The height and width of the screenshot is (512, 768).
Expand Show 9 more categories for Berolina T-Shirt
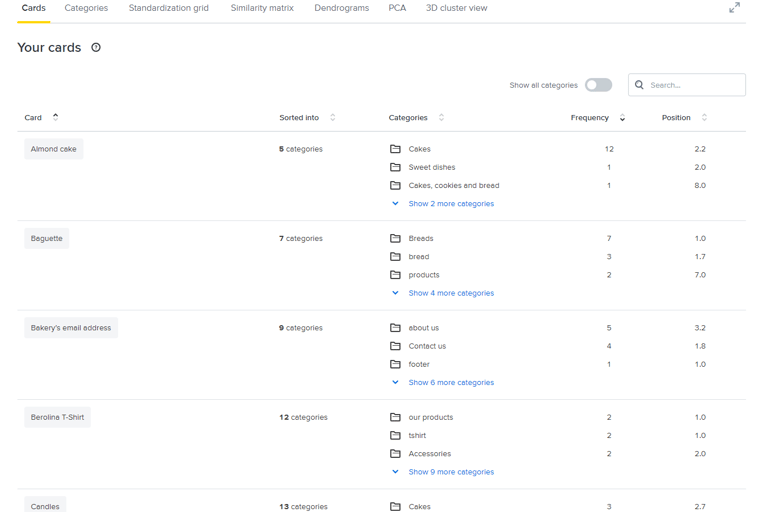[x=451, y=472]
